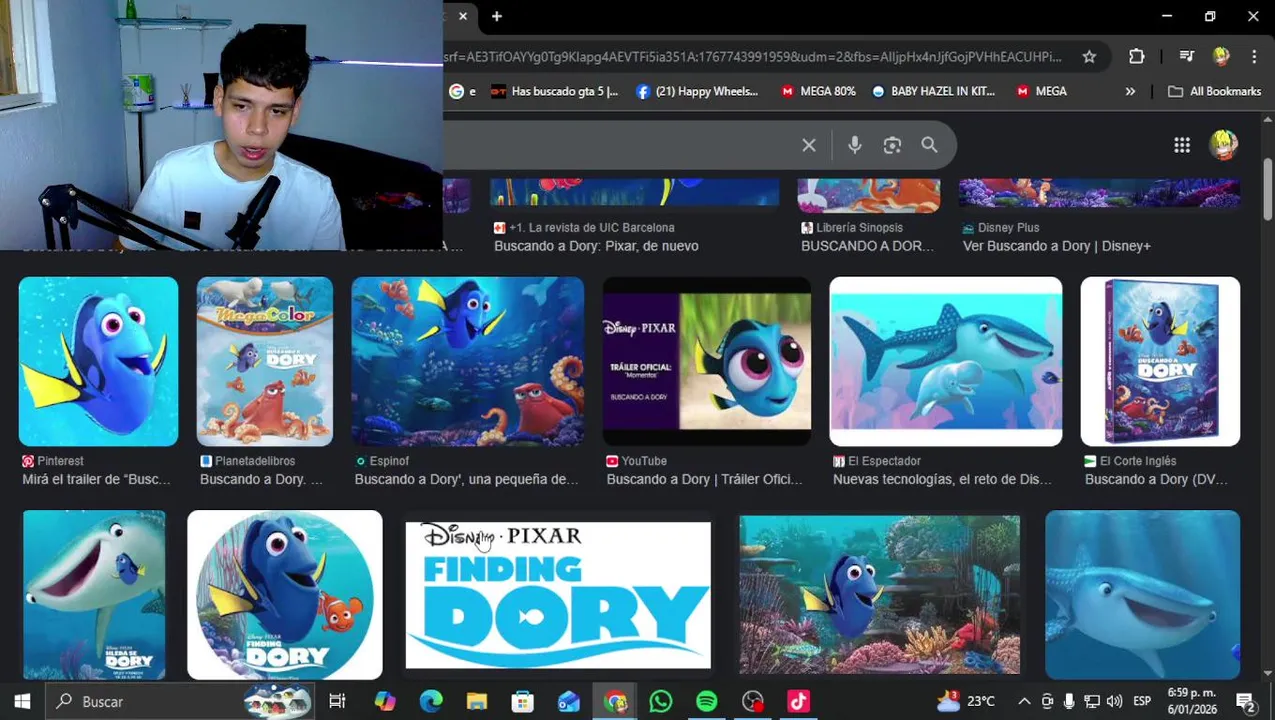
Task: Open the Disney Pixar Finding Dory logo image
Action: [x=558, y=595]
